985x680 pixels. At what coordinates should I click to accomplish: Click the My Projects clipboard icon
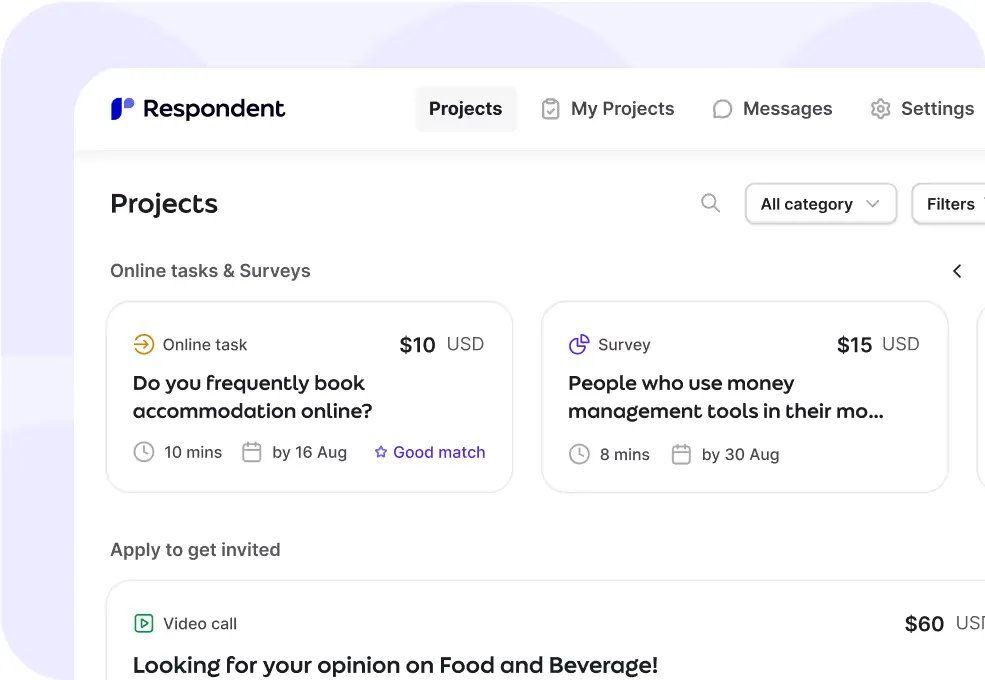coord(550,108)
